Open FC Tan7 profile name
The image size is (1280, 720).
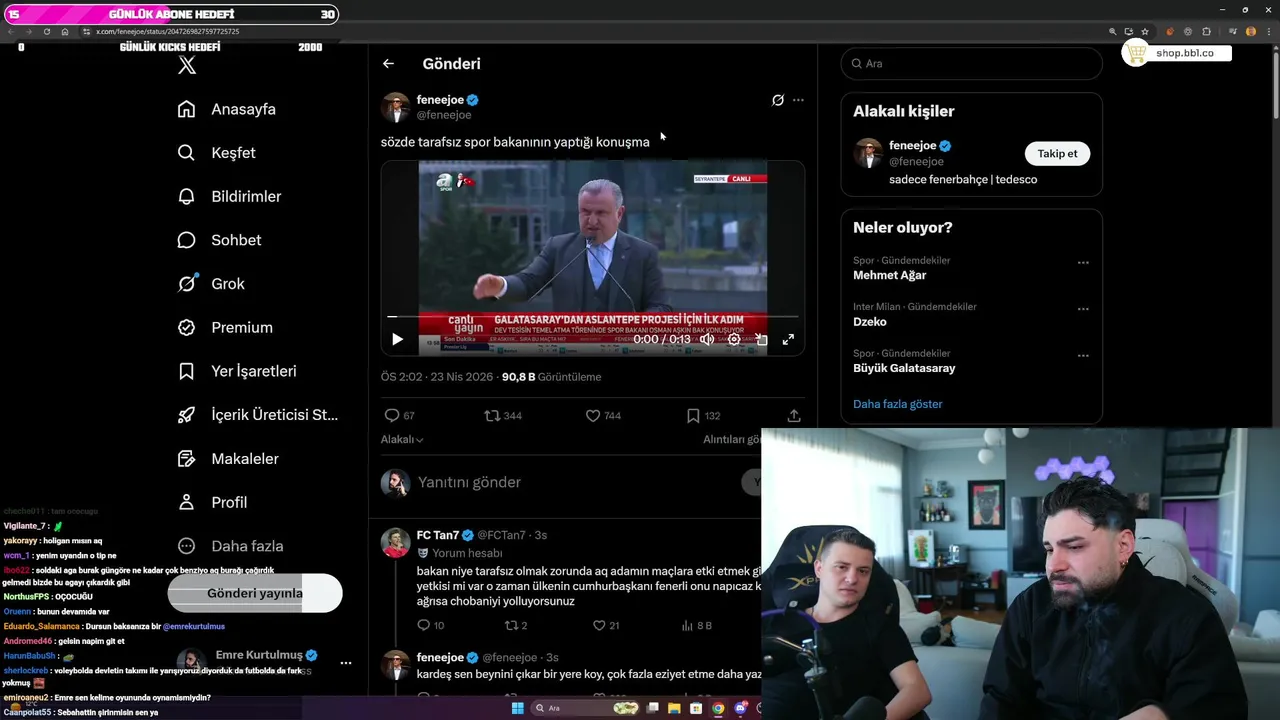pyautogui.click(x=438, y=535)
